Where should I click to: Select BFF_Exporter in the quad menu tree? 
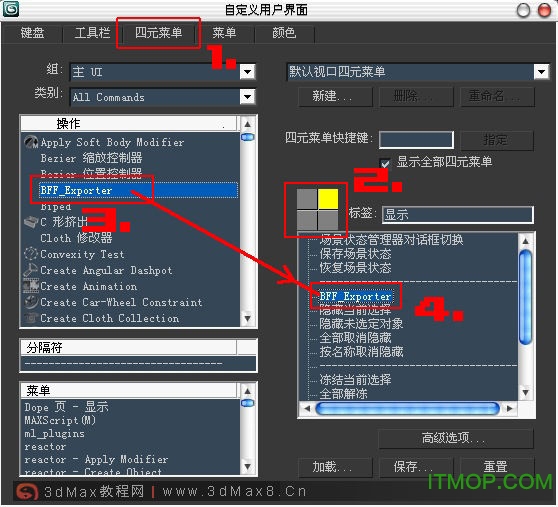356,296
